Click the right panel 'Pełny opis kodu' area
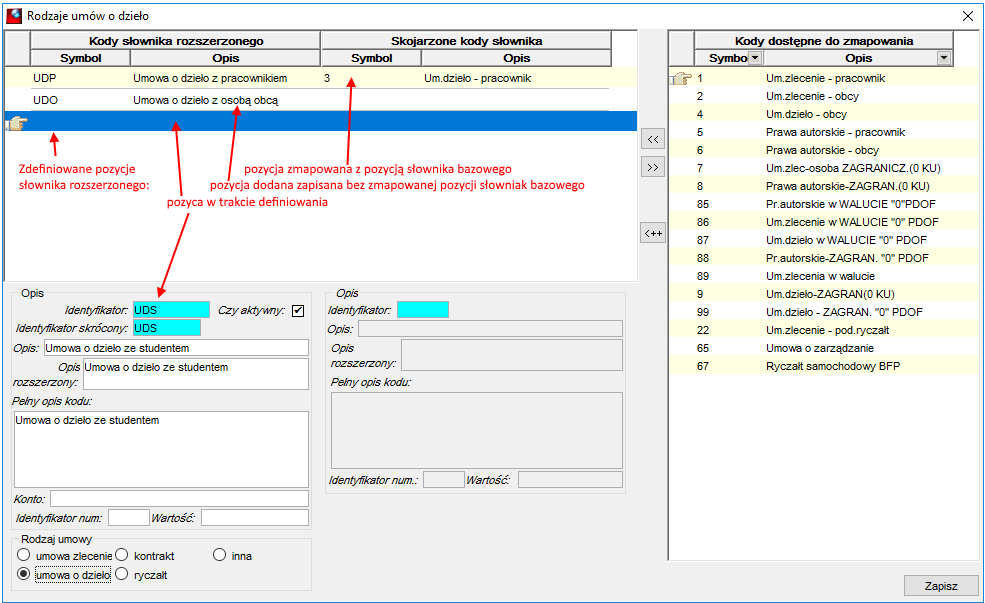 click(477, 430)
